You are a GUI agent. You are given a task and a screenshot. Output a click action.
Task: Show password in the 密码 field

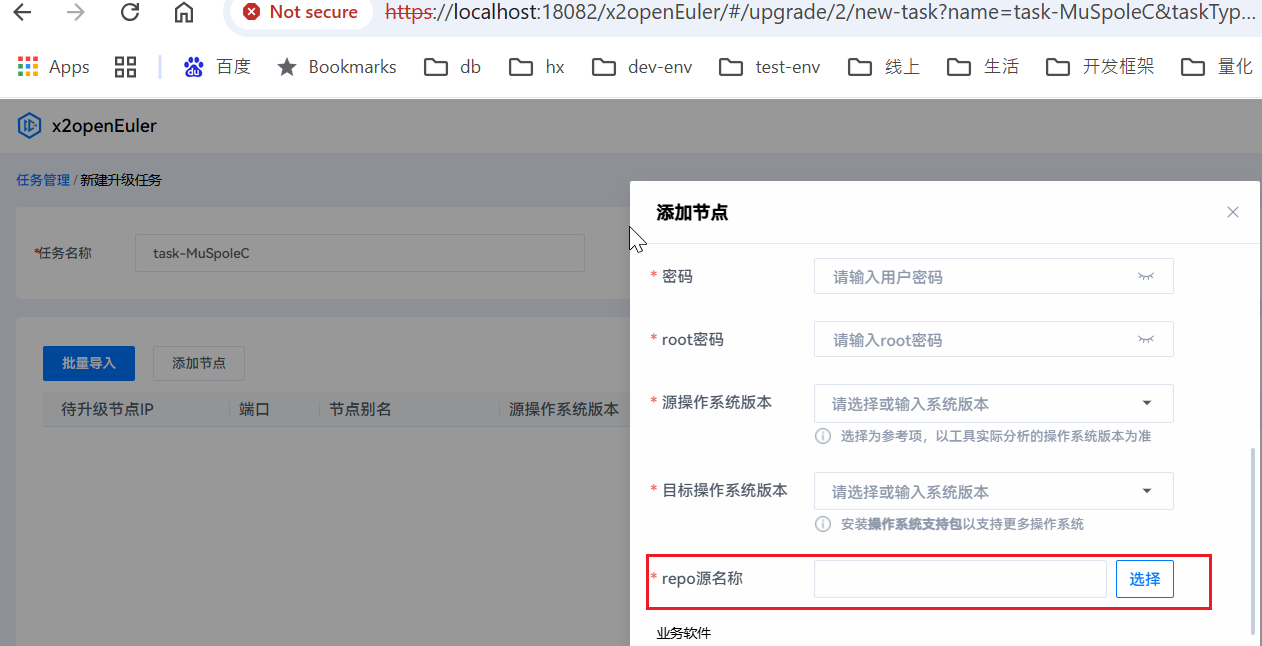tap(1146, 277)
